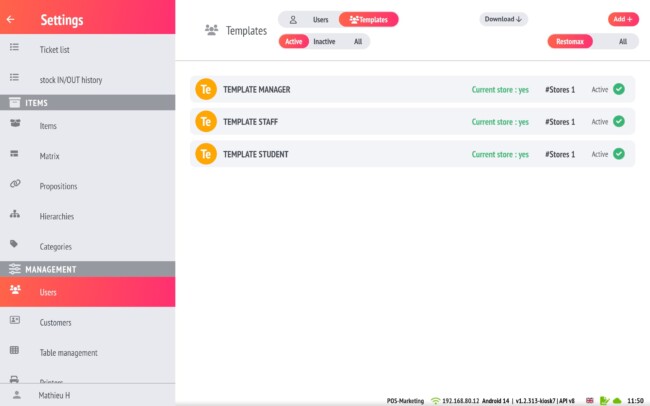
Task: Click the Matrix icon in the sidebar
Action: click(x=15, y=153)
